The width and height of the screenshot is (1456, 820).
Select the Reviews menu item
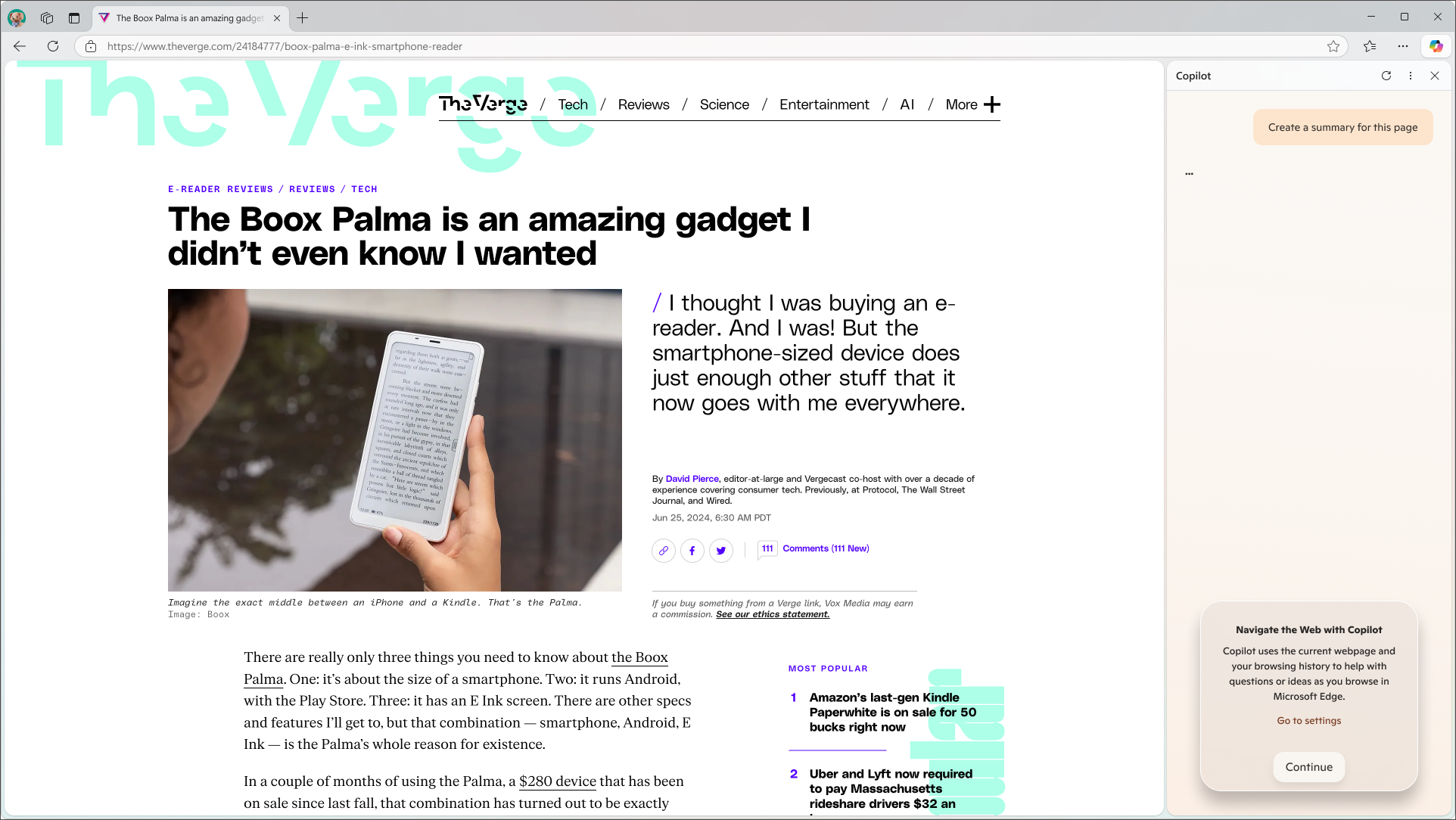[x=643, y=104]
